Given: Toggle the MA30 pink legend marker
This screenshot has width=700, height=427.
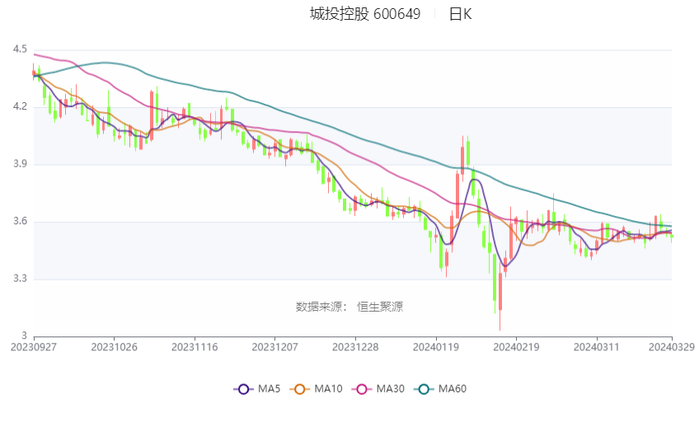Looking at the screenshot, I should click(361, 388).
